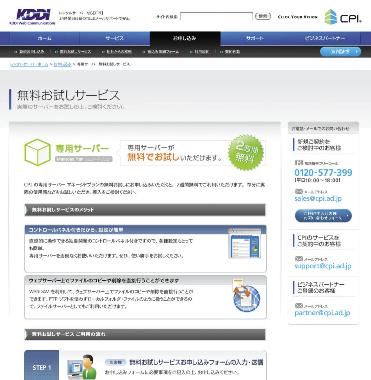Click the green cube 専用サーバー icon
The image size is (371, 380).
click(37, 152)
